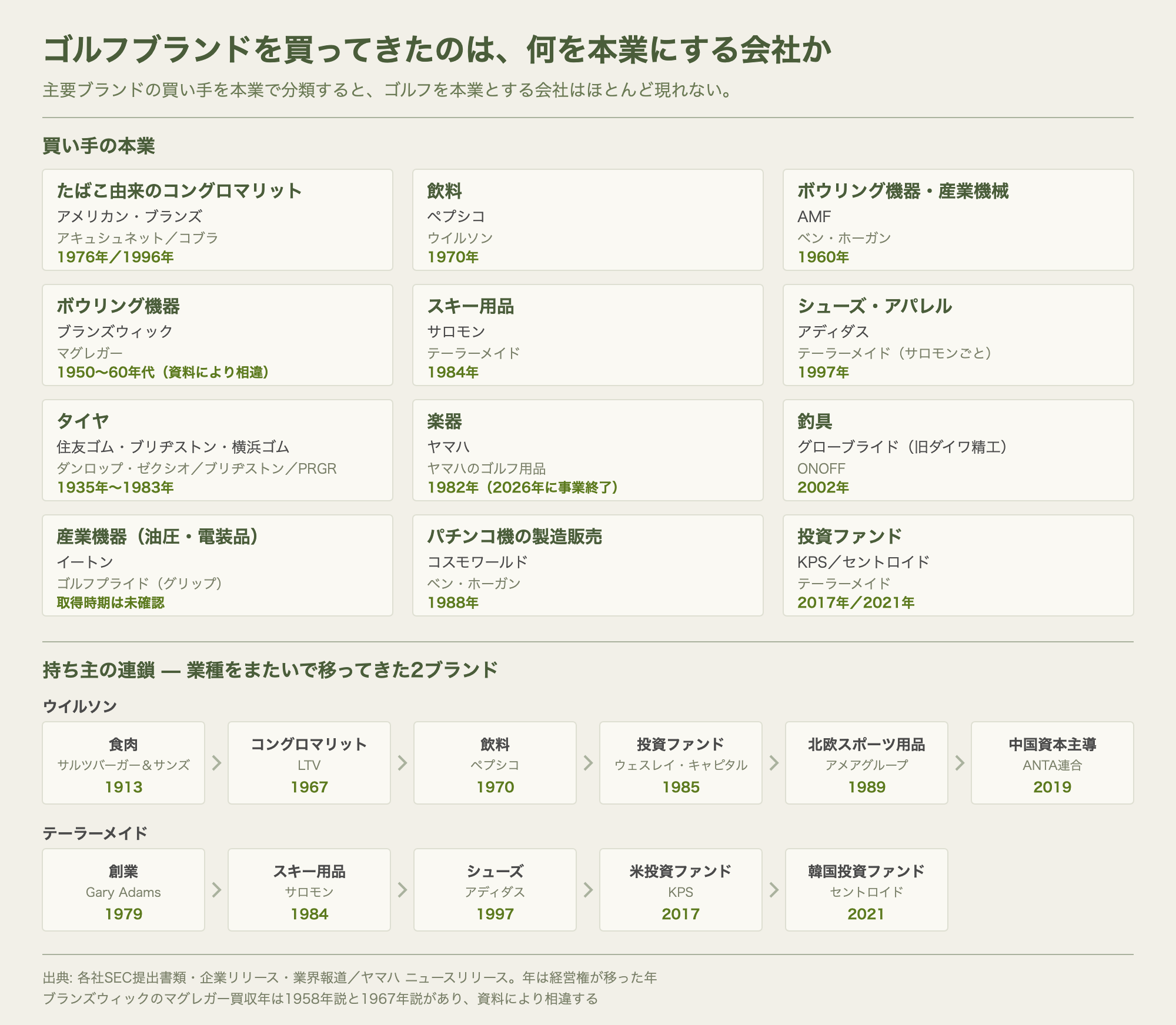The height and width of the screenshot is (1025, 1176).
Task: Click the シューズ・アパレル card heading
Action: click(874, 306)
